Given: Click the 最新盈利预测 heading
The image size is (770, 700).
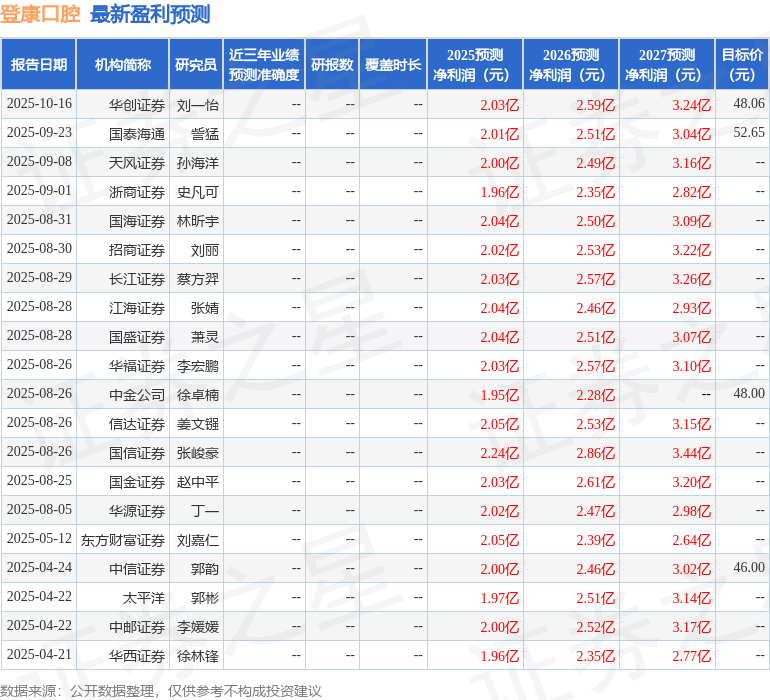Looking at the screenshot, I should coord(150,14).
